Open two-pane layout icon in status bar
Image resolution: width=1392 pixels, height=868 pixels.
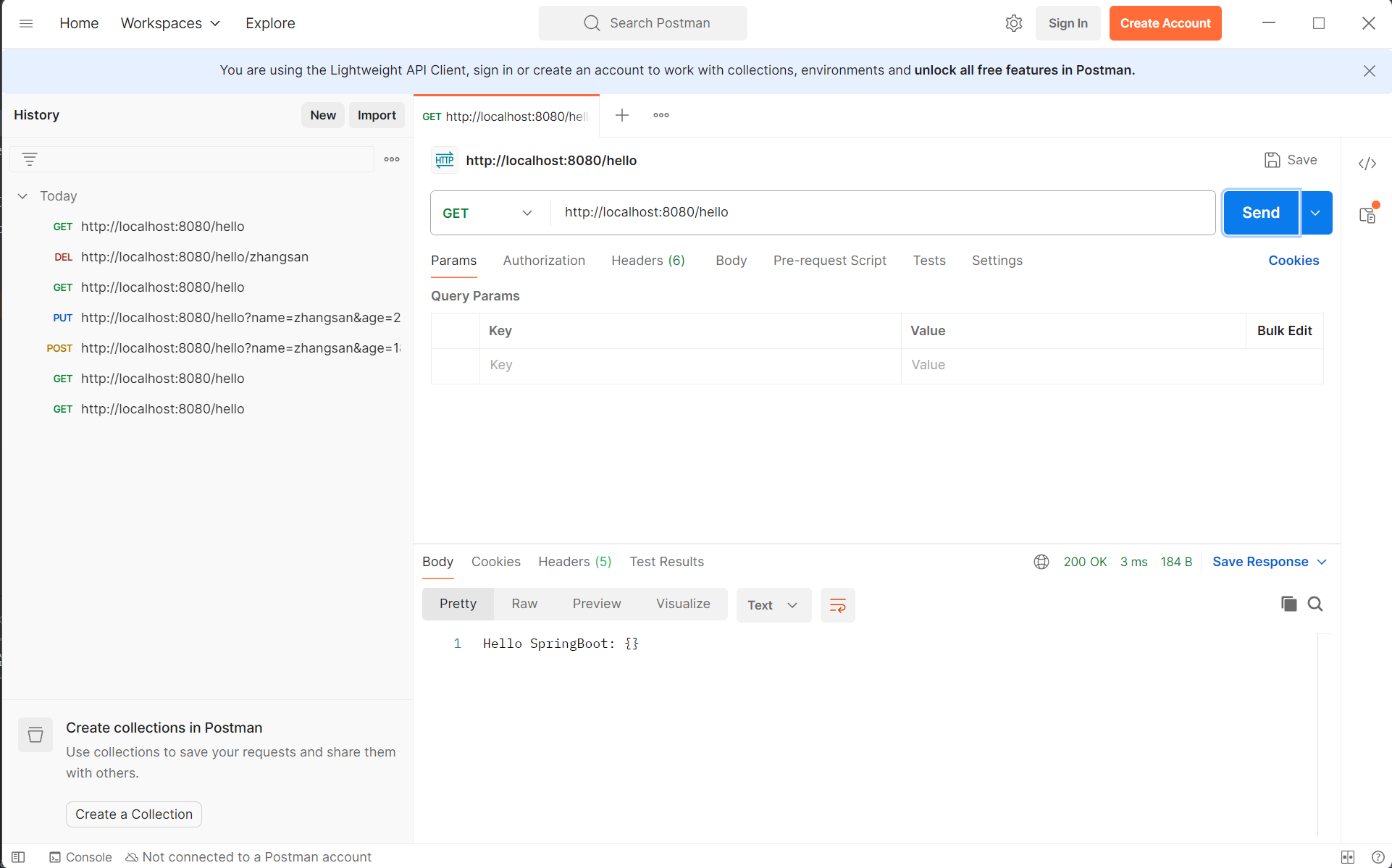point(1348,857)
